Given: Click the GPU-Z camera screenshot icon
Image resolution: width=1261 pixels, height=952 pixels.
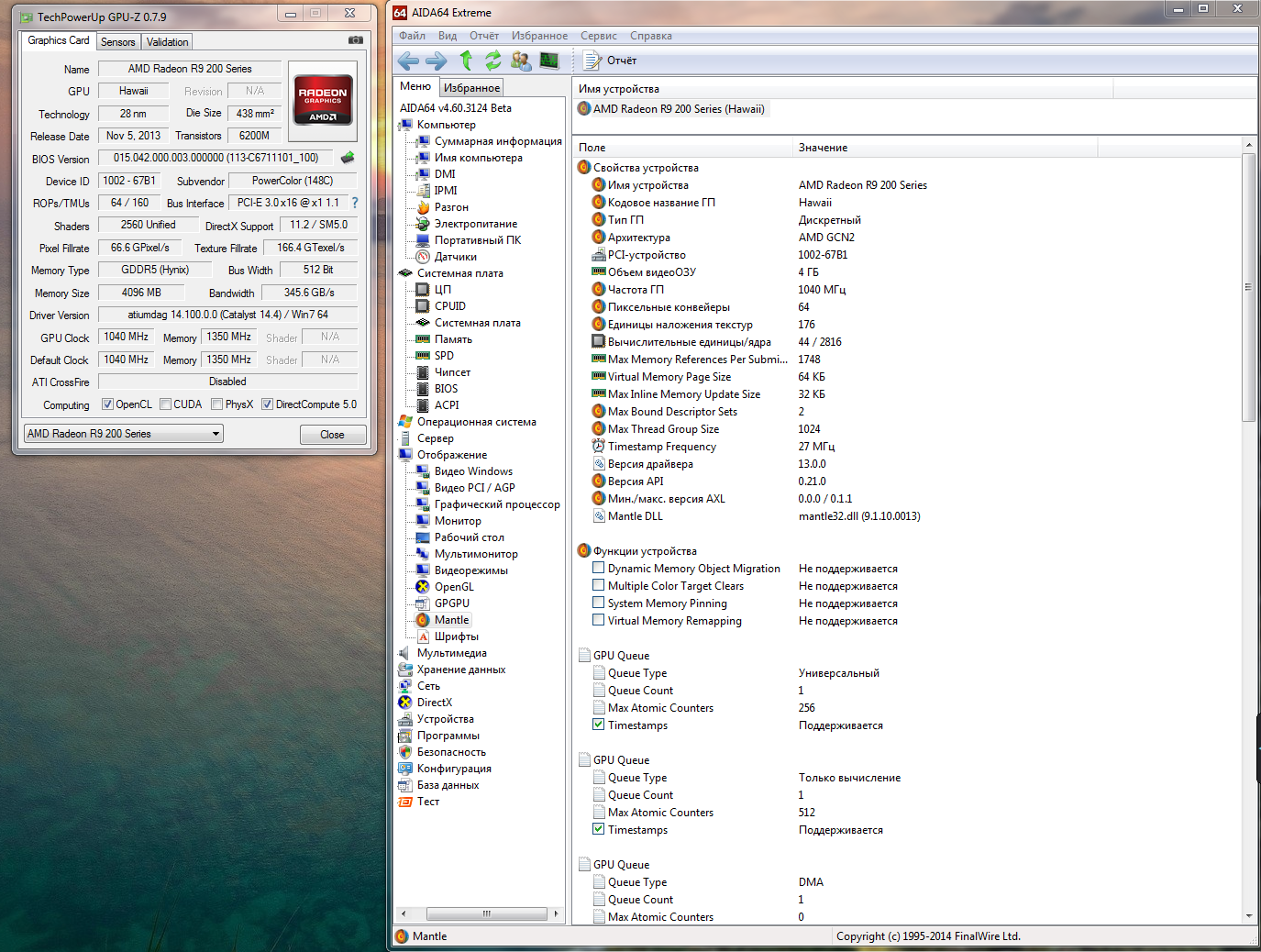Looking at the screenshot, I should click(x=356, y=40).
